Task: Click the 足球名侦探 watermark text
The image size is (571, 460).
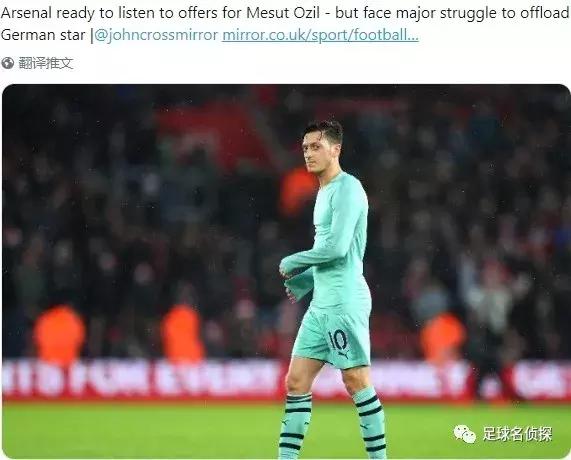Action: 517,434
